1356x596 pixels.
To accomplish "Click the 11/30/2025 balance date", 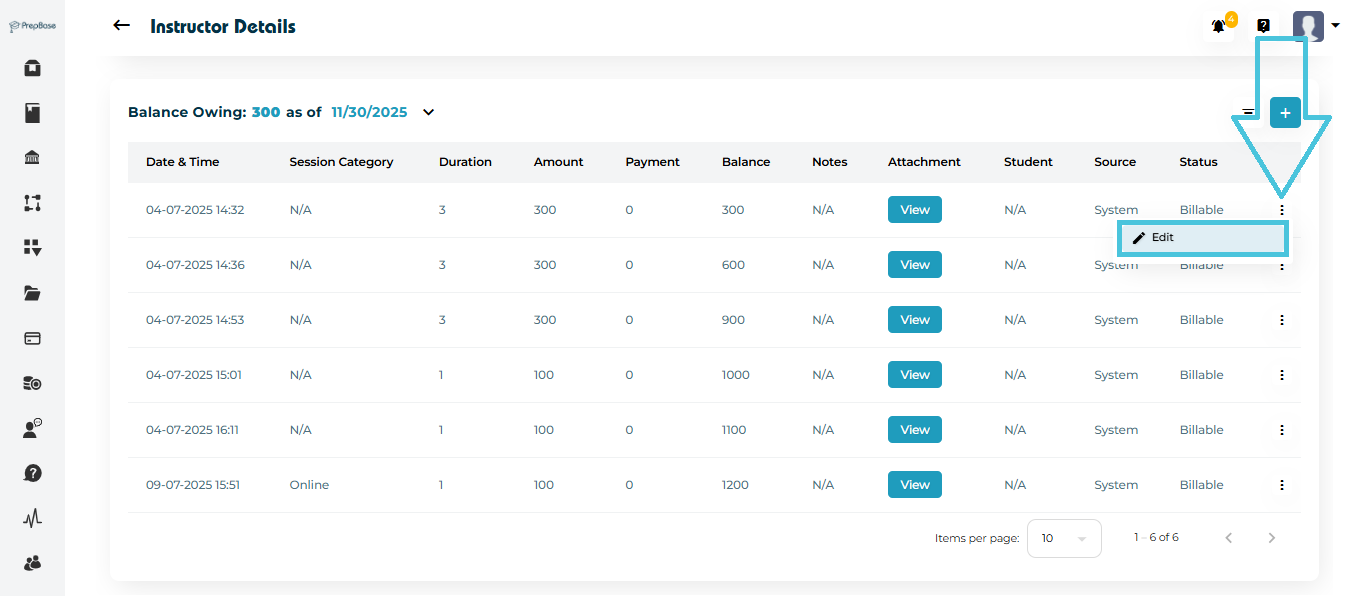I will pyautogui.click(x=369, y=112).
